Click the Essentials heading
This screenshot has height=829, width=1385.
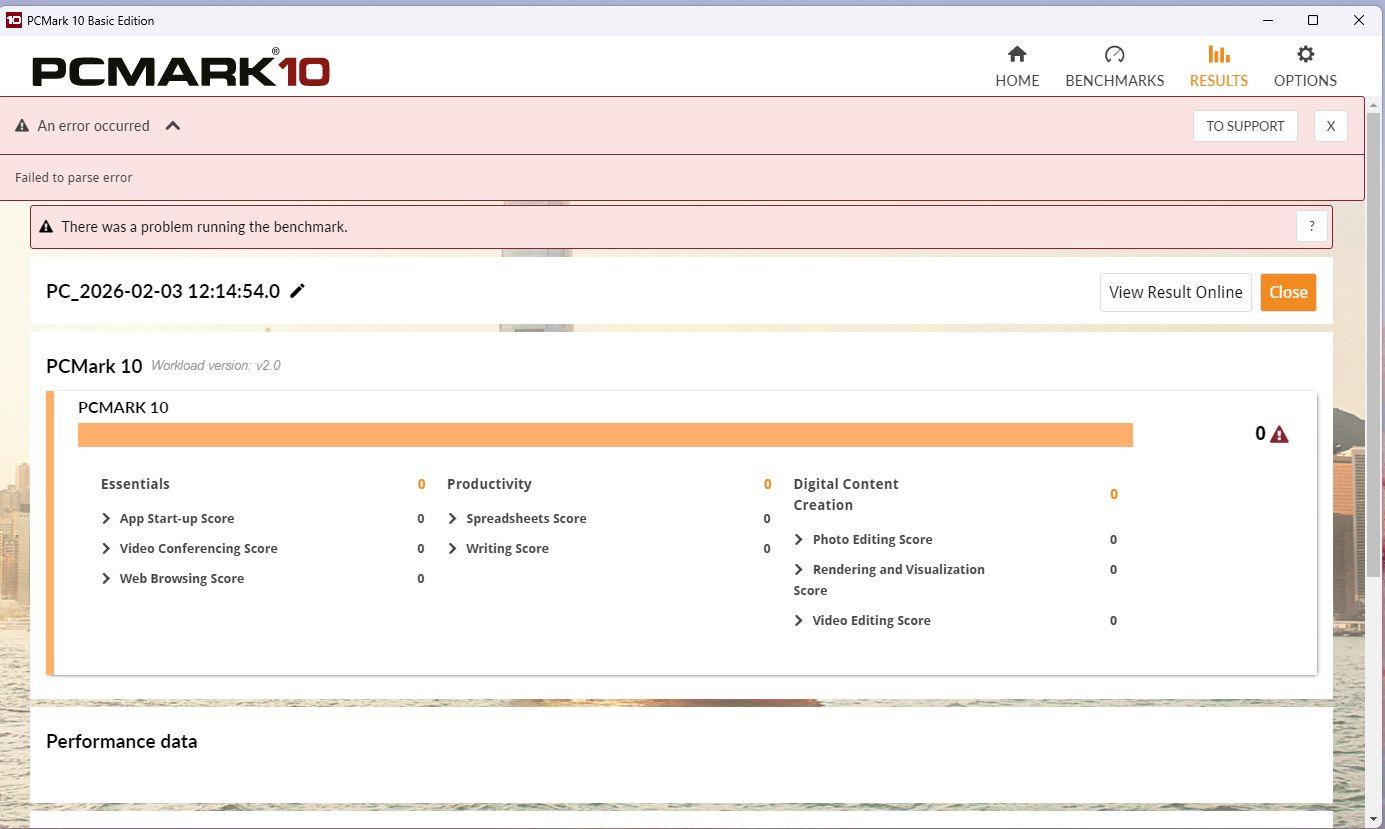tap(135, 484)
